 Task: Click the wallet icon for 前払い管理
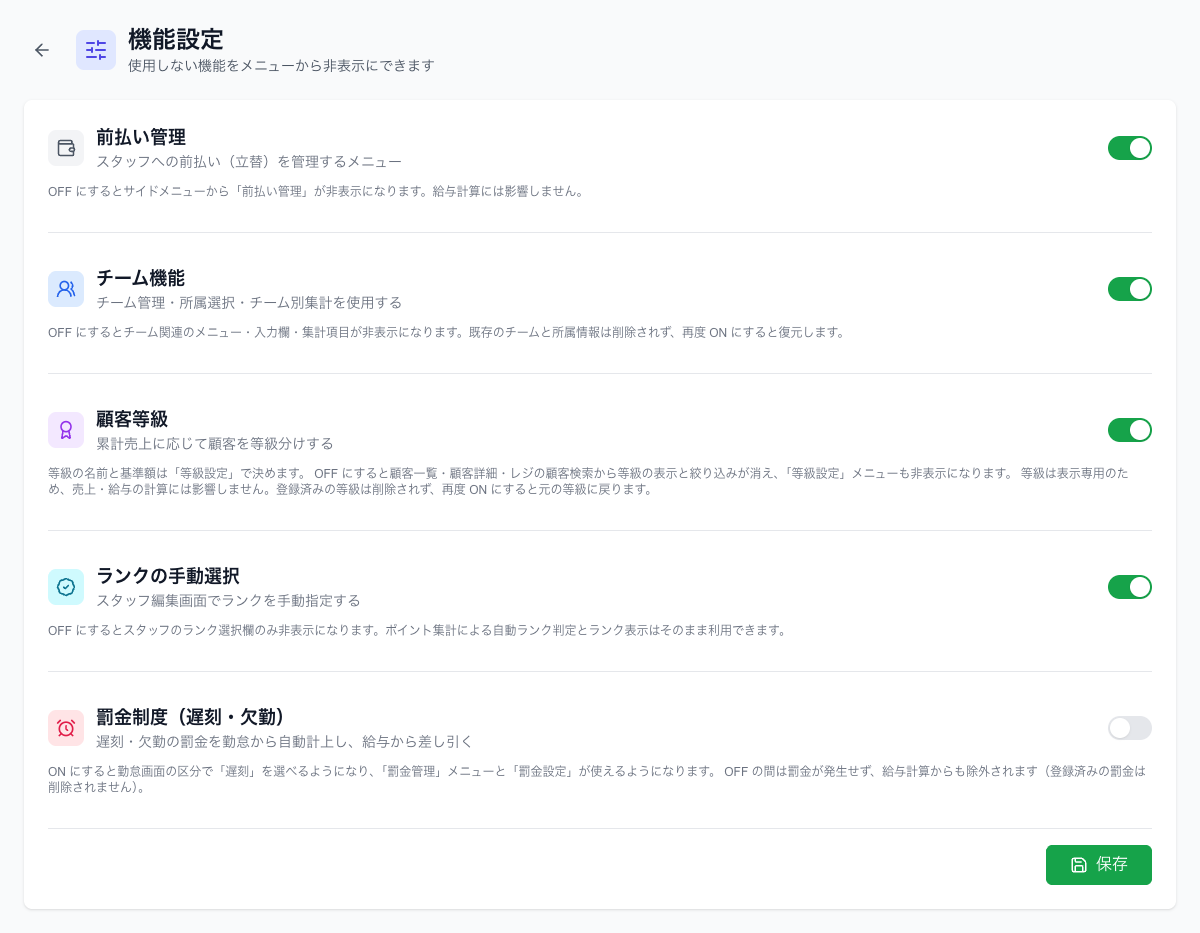pyautogui.click(x=66, y=148)
